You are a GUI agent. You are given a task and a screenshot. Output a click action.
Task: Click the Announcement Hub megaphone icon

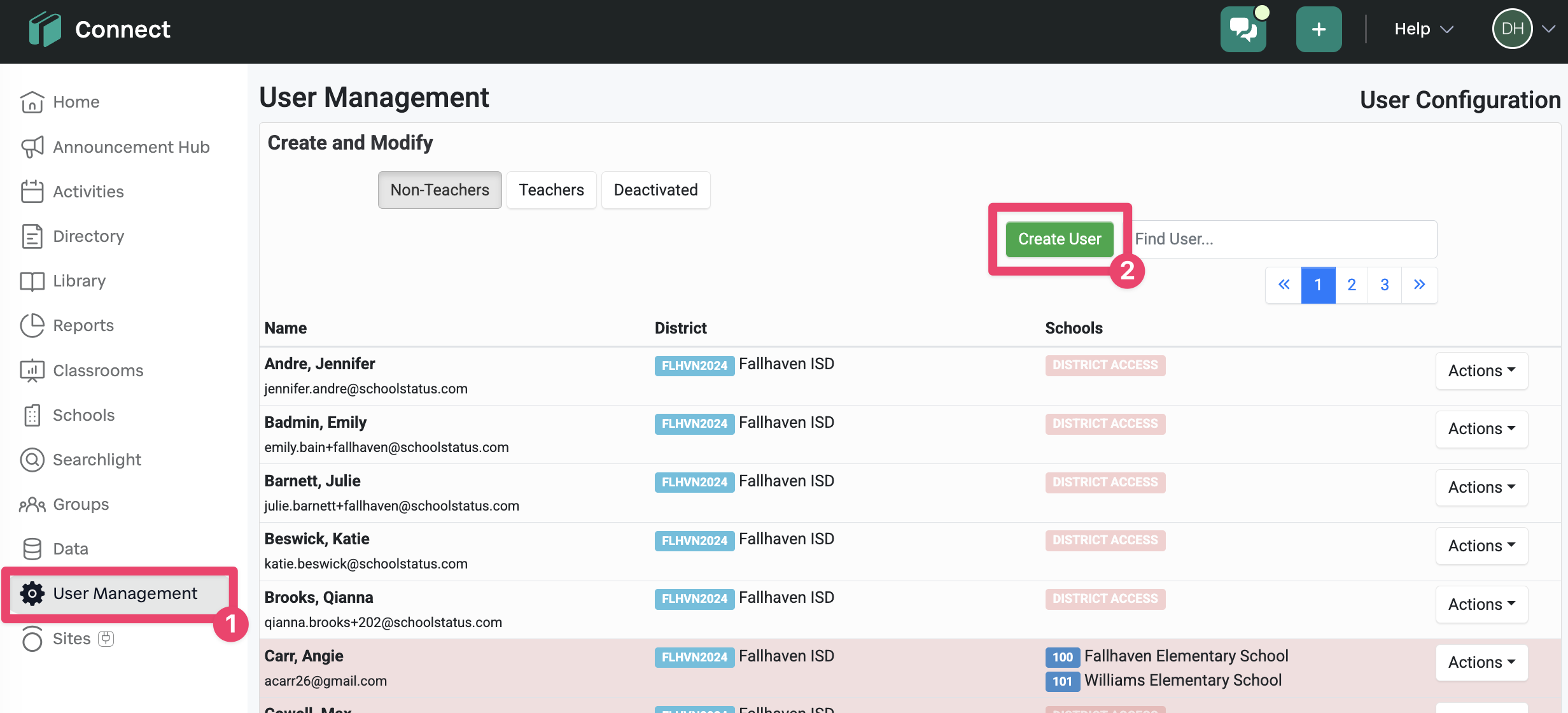32,147
